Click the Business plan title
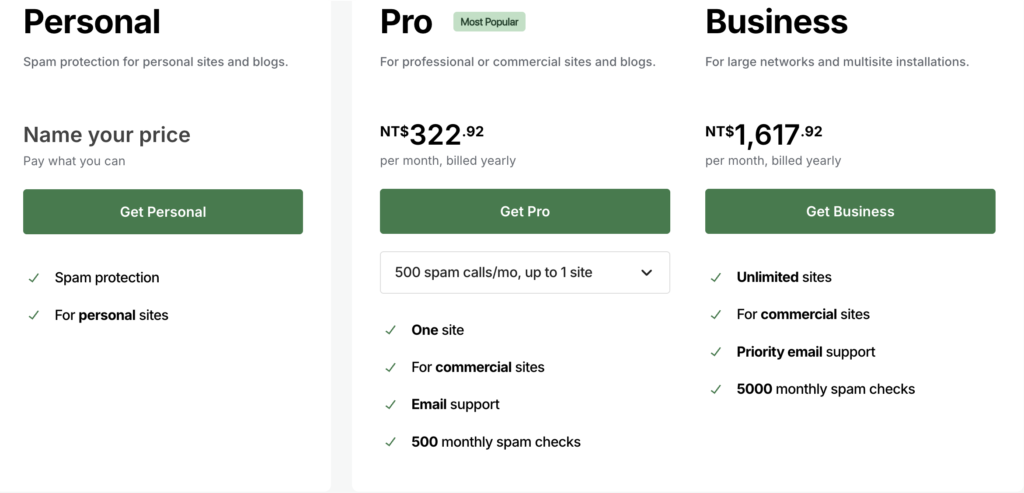The height and width of the screenshot is (493, 1024). (776, 22)
